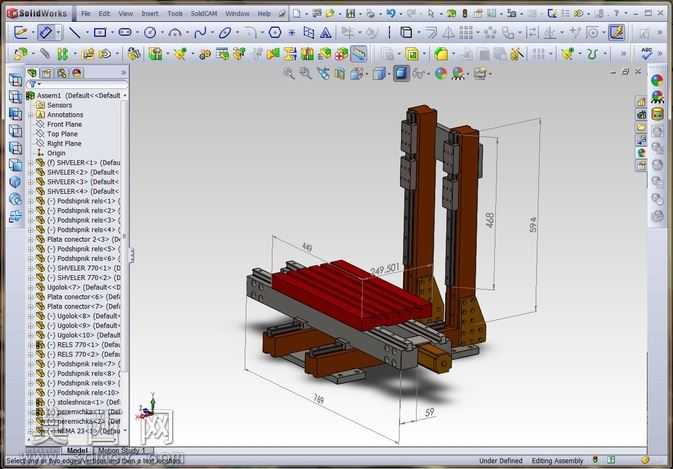Viewport: 673px width, 469px height.
Task: Toggle the Hide/Show Items glasses icon
Action: click(x=417, y=74)
